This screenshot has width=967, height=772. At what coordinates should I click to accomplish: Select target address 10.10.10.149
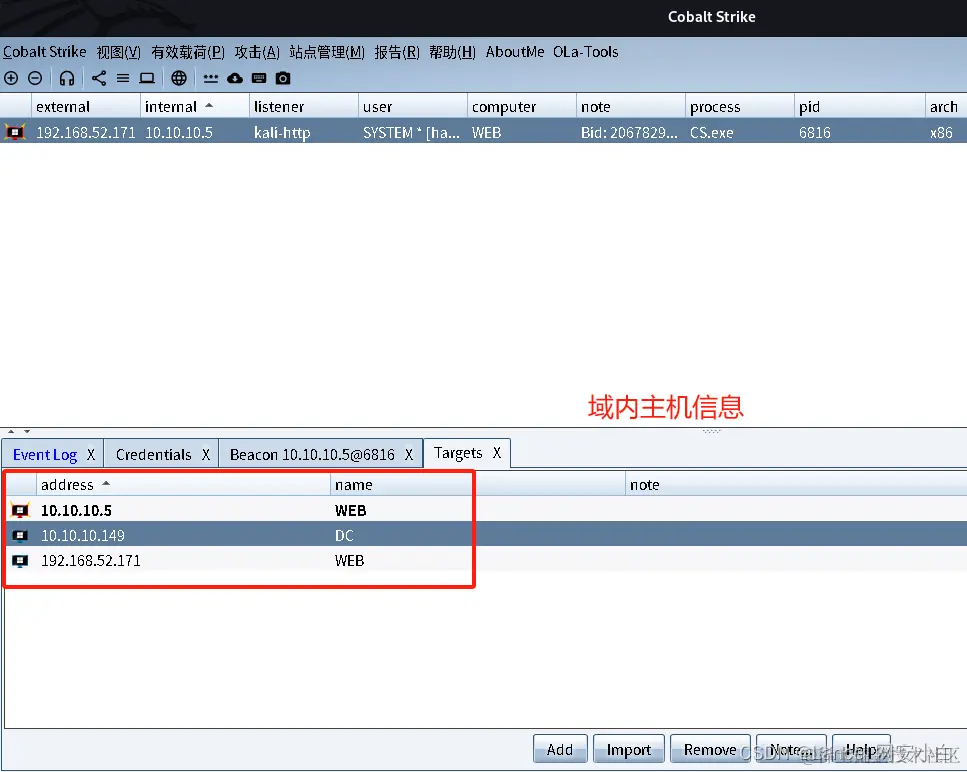[83, 536]
